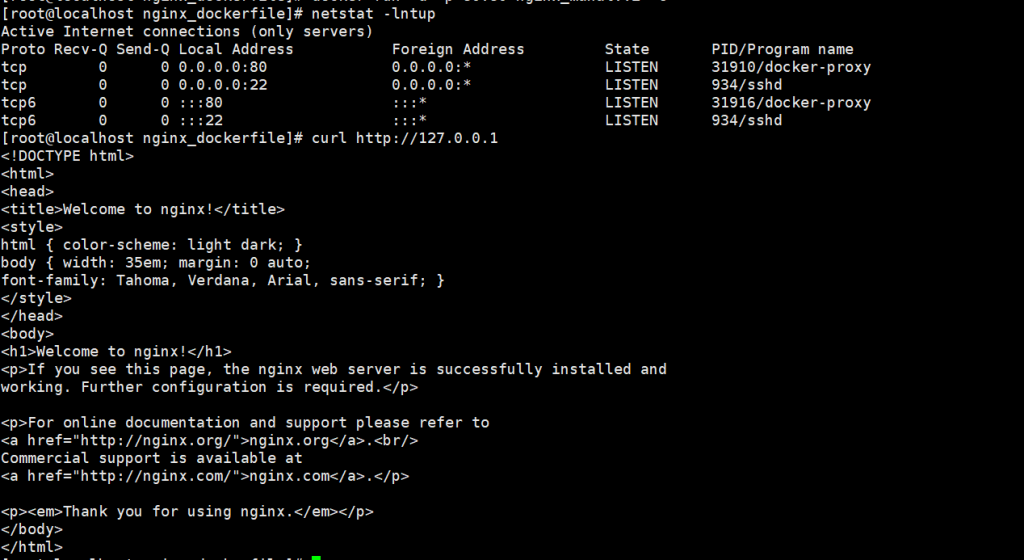Click the <title>Welcome to nginx!</title> line
1024x560 pixels.
pyautogui.click(x=143, y=210)
